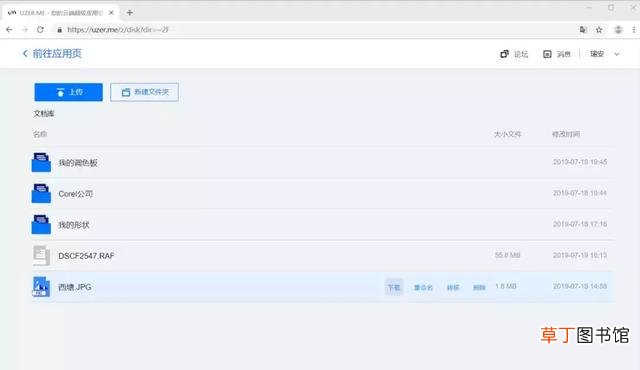The image size is (640, 370).
Task: Click the translate page icon in the address bar
Action: pos(583,30)
